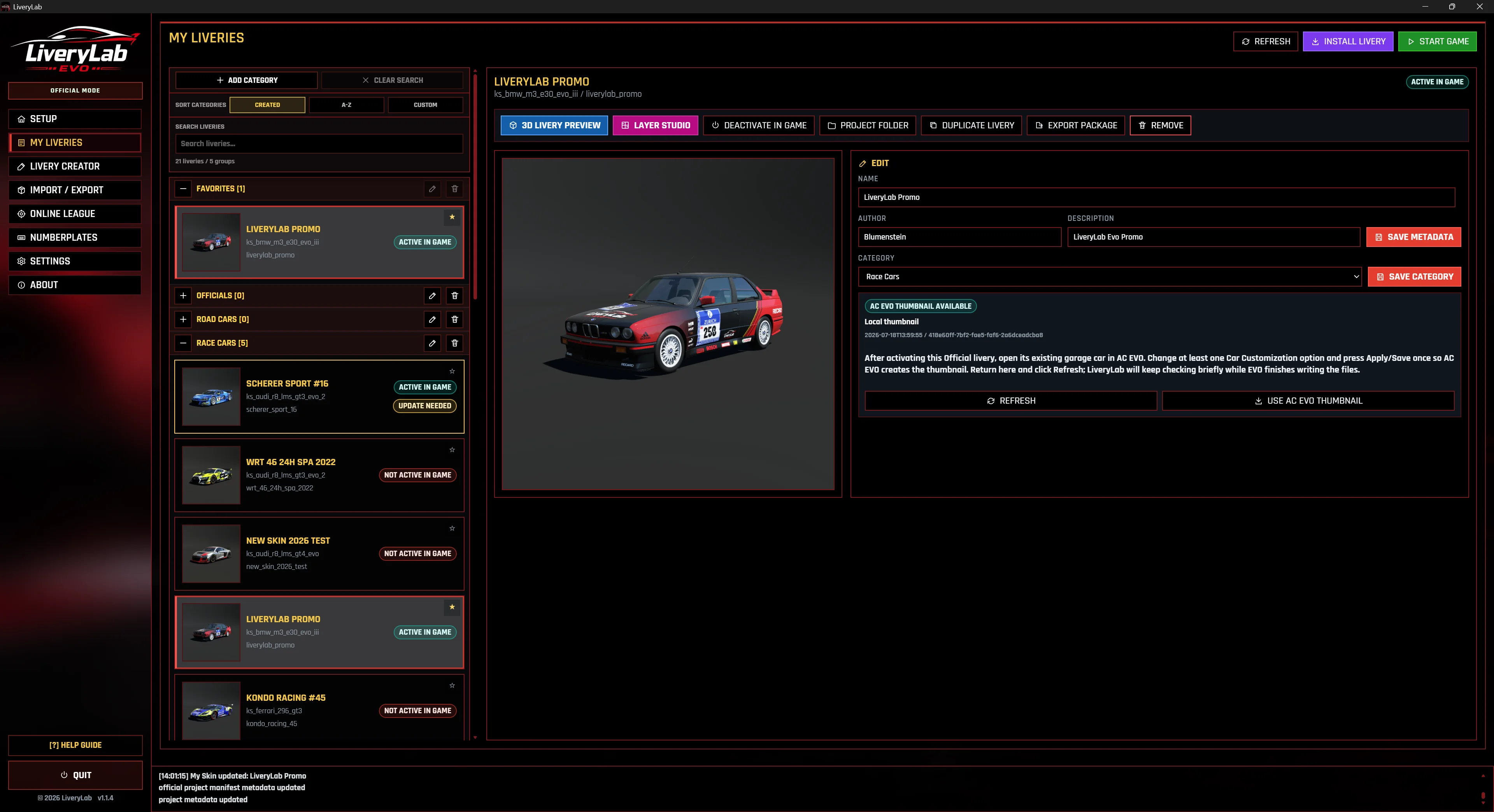The image size is (1494, 812).
Task: Expand the Officials category
Action: click(183, 296)
